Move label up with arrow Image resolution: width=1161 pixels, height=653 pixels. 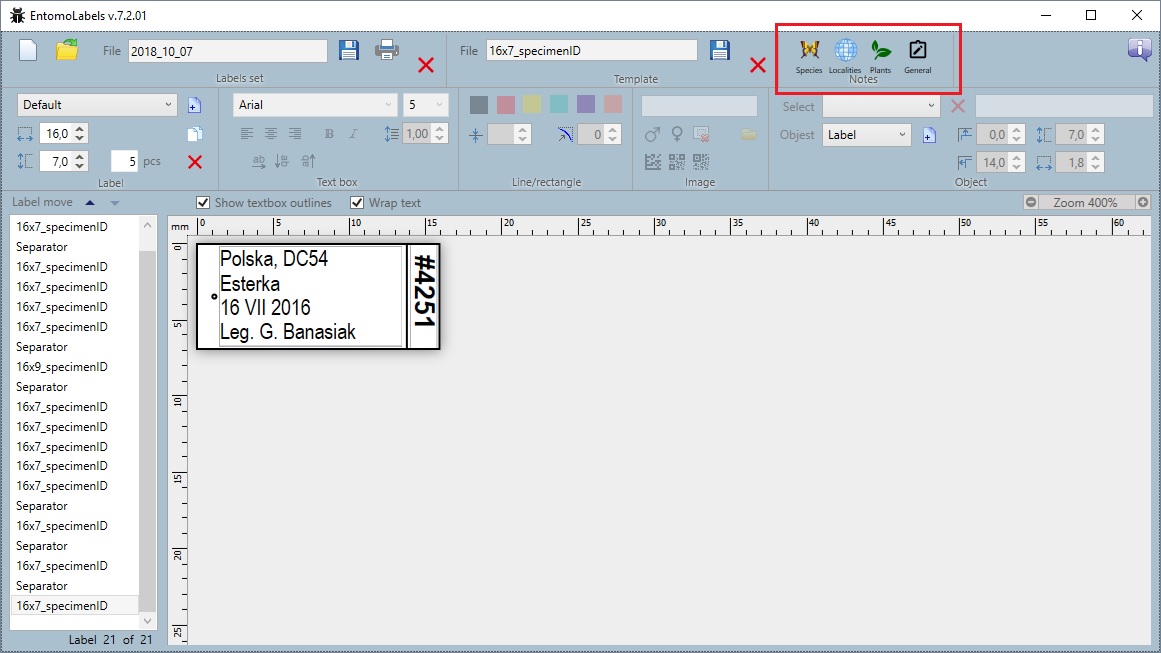(91, 203)
